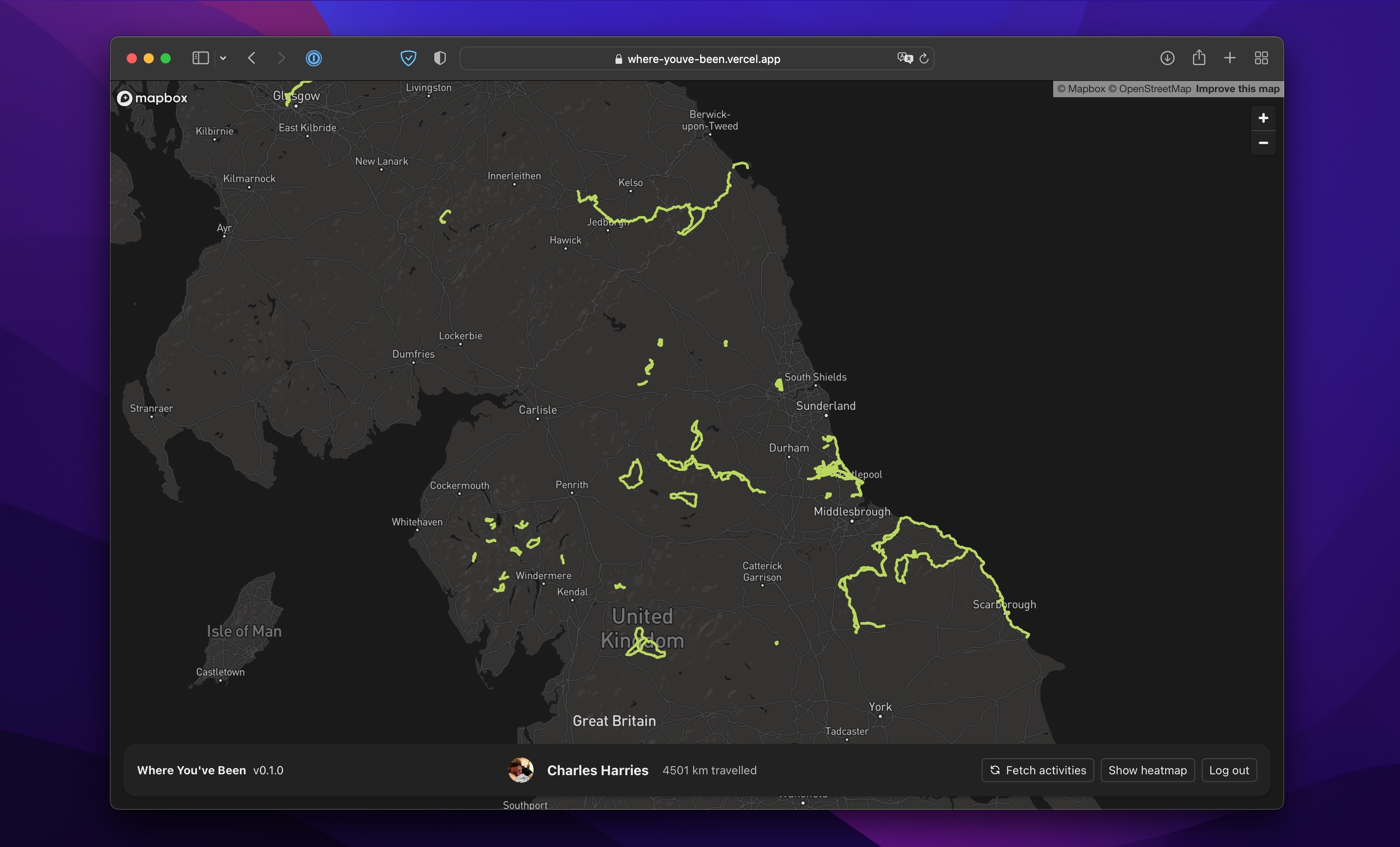1400x847 pixels.
Task: Click the Fetch activities button
Action: point(1037,770)
